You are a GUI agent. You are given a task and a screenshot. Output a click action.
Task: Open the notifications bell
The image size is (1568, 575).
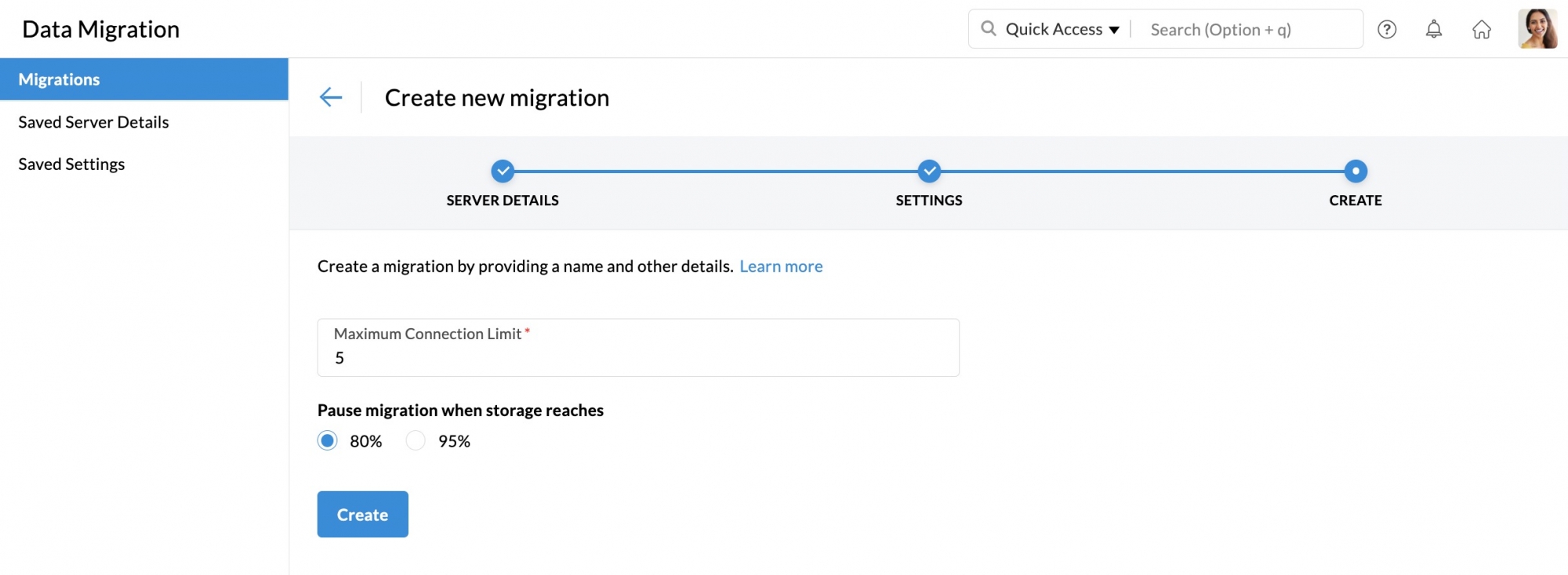1433,30
